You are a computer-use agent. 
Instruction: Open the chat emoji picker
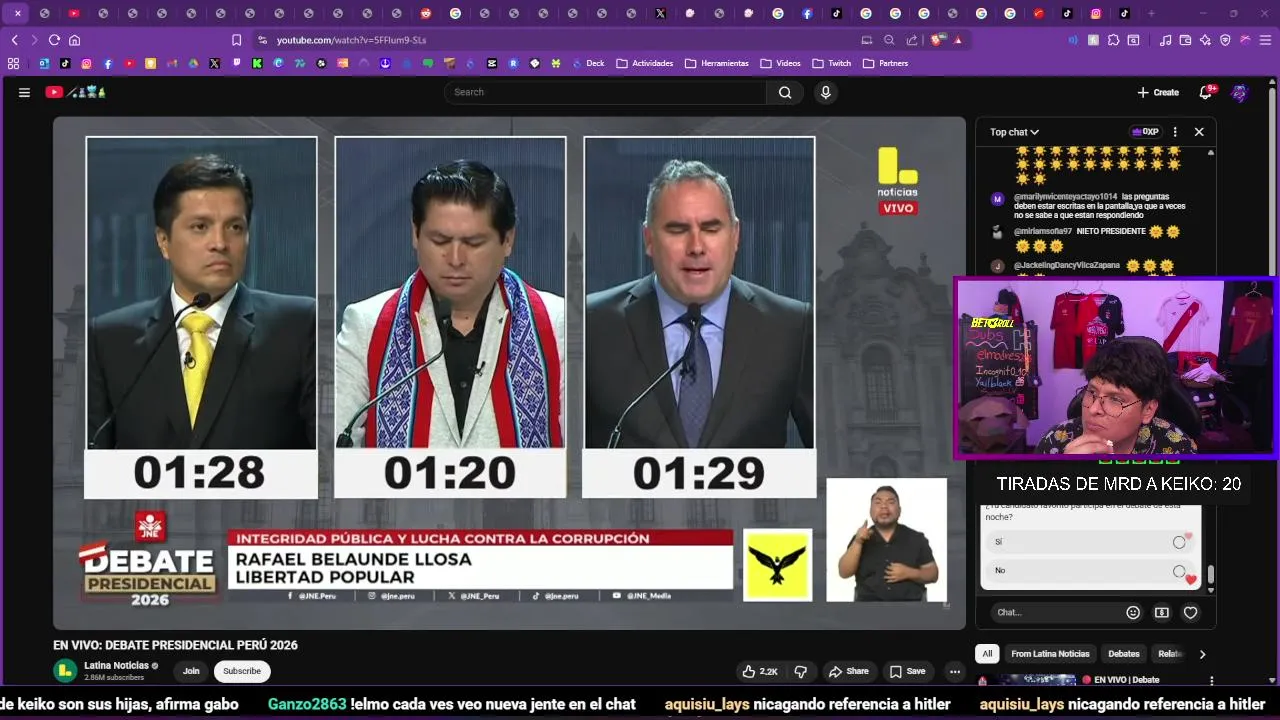(1133, 612)
